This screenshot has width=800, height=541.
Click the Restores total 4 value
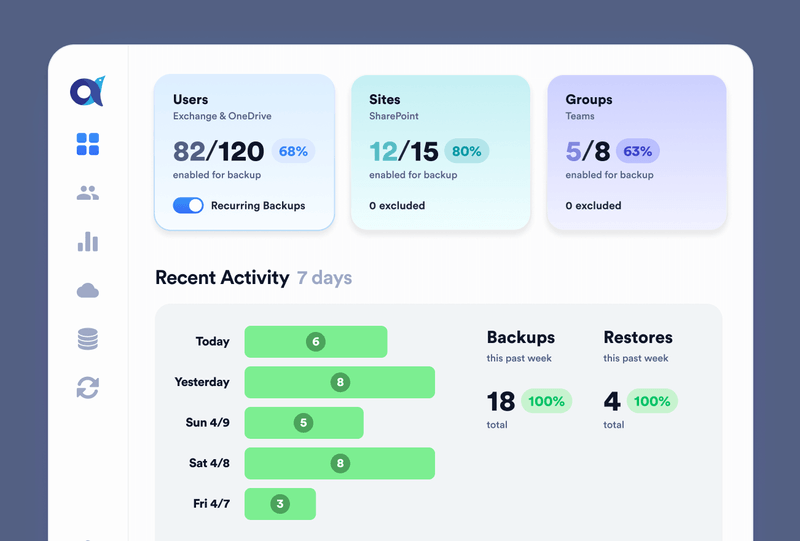point(612,401)
